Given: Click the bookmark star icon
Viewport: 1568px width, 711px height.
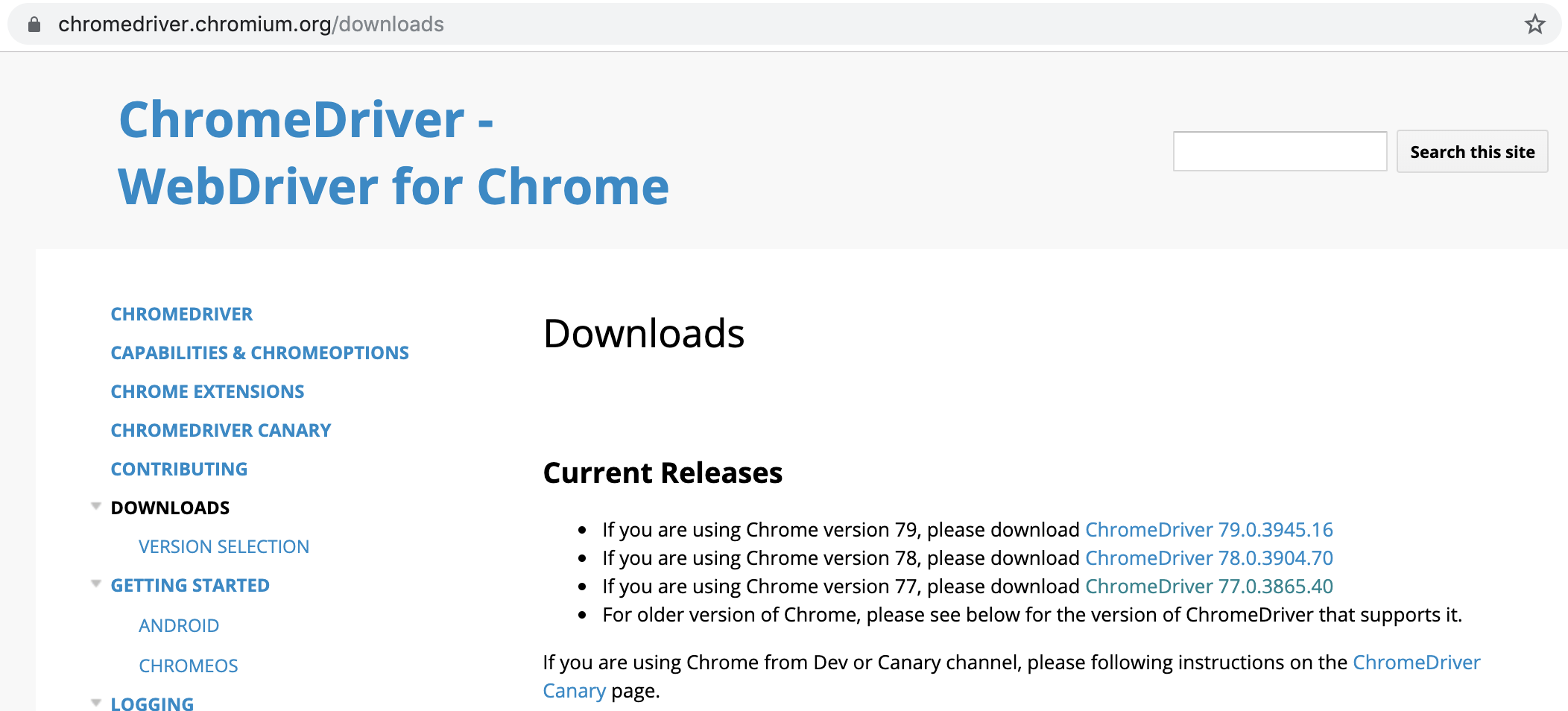Looking at the screenshot, I should (1534, 25).
